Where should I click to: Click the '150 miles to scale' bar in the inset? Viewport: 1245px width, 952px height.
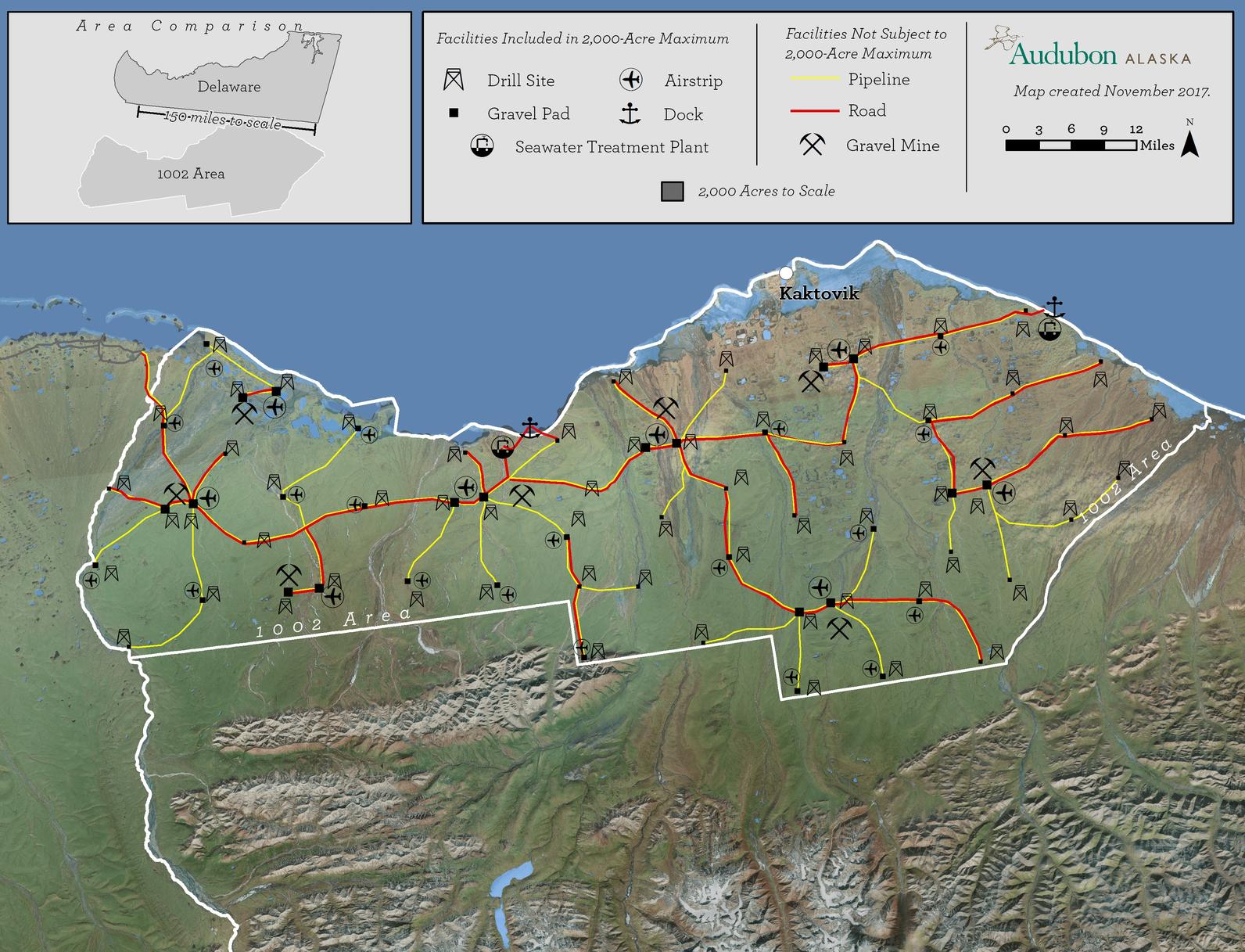pyautogui.click(x=226, y=120)
